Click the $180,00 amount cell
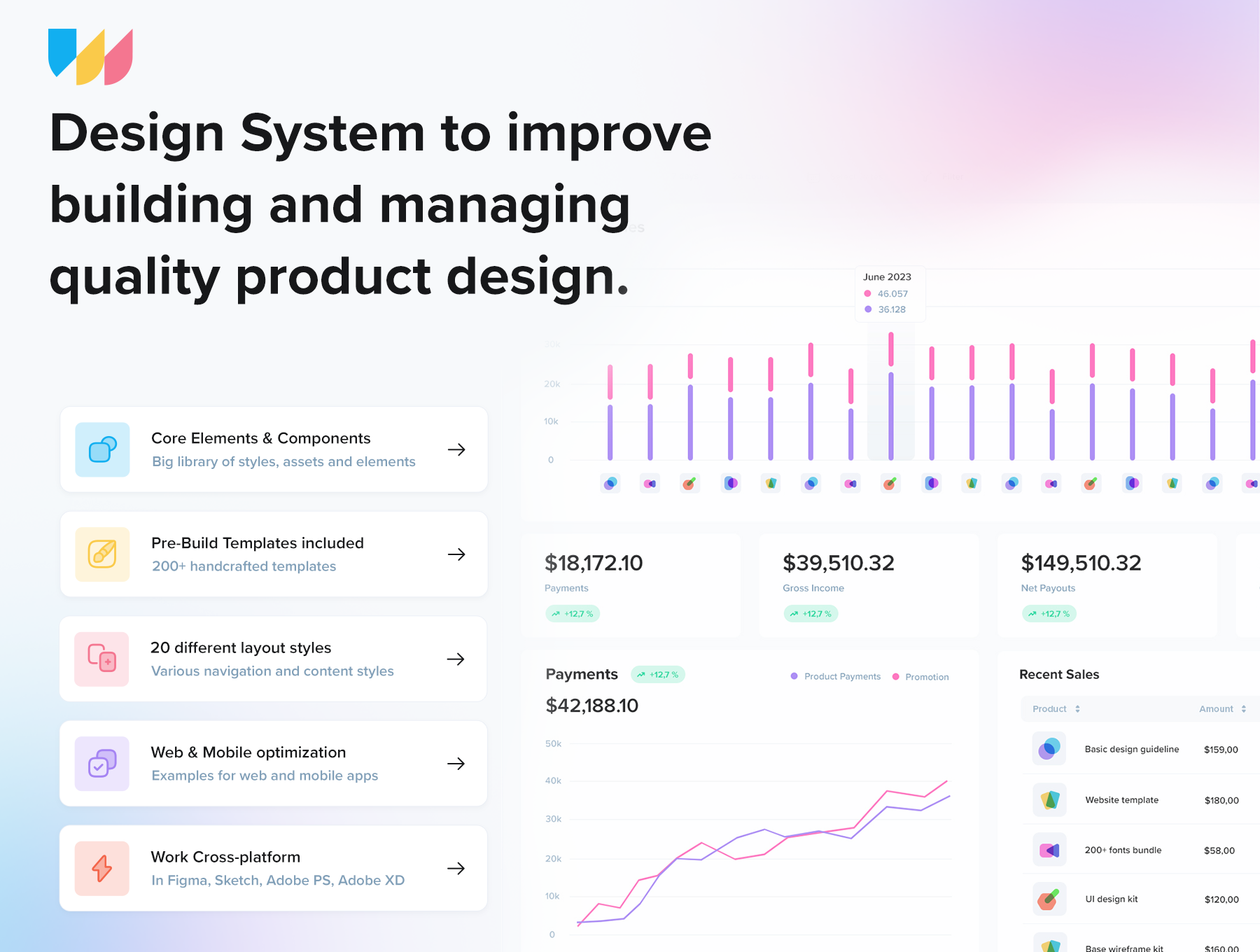 coord(1221,800)
